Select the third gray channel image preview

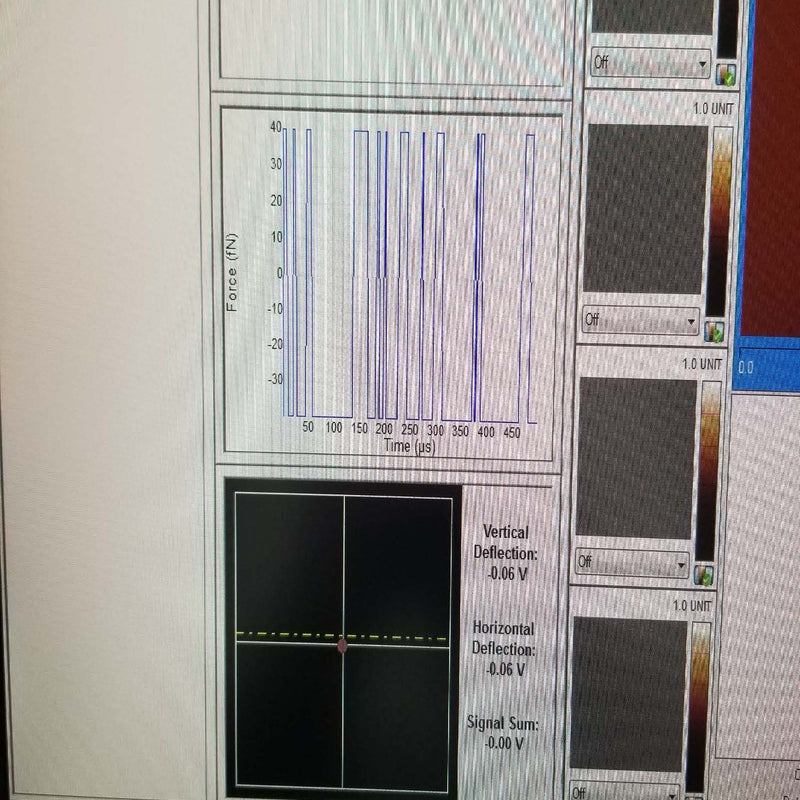(x=636, y=456)
